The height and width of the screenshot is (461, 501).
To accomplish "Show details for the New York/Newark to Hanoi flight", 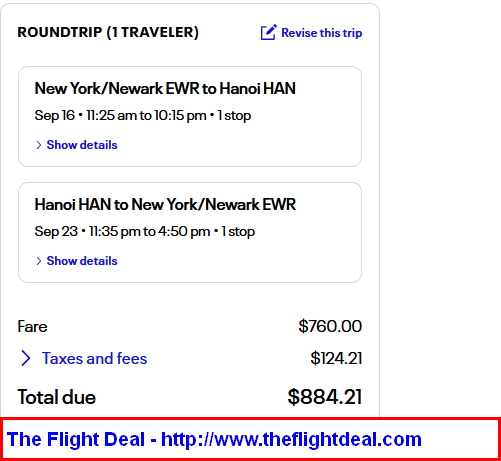I will (82, 145).
